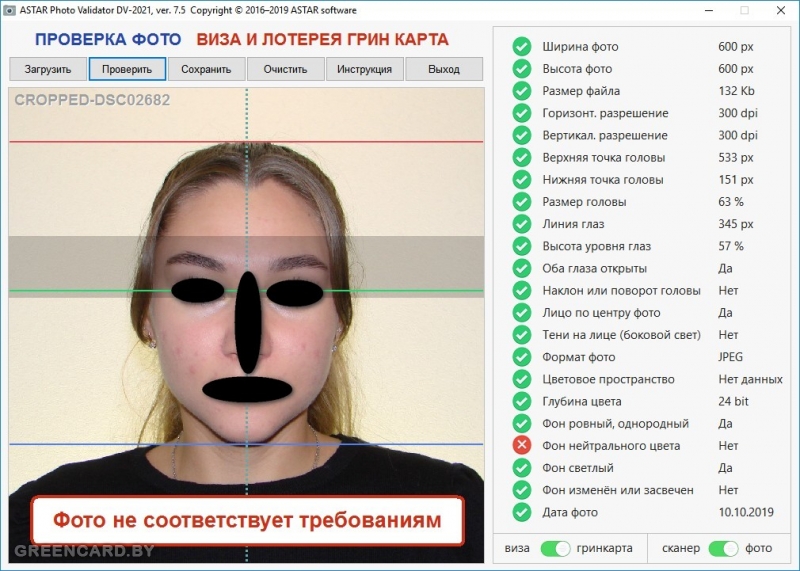
Task: Click red cross icon beside Фон нейтрального цвета
Action: (522, 445)
